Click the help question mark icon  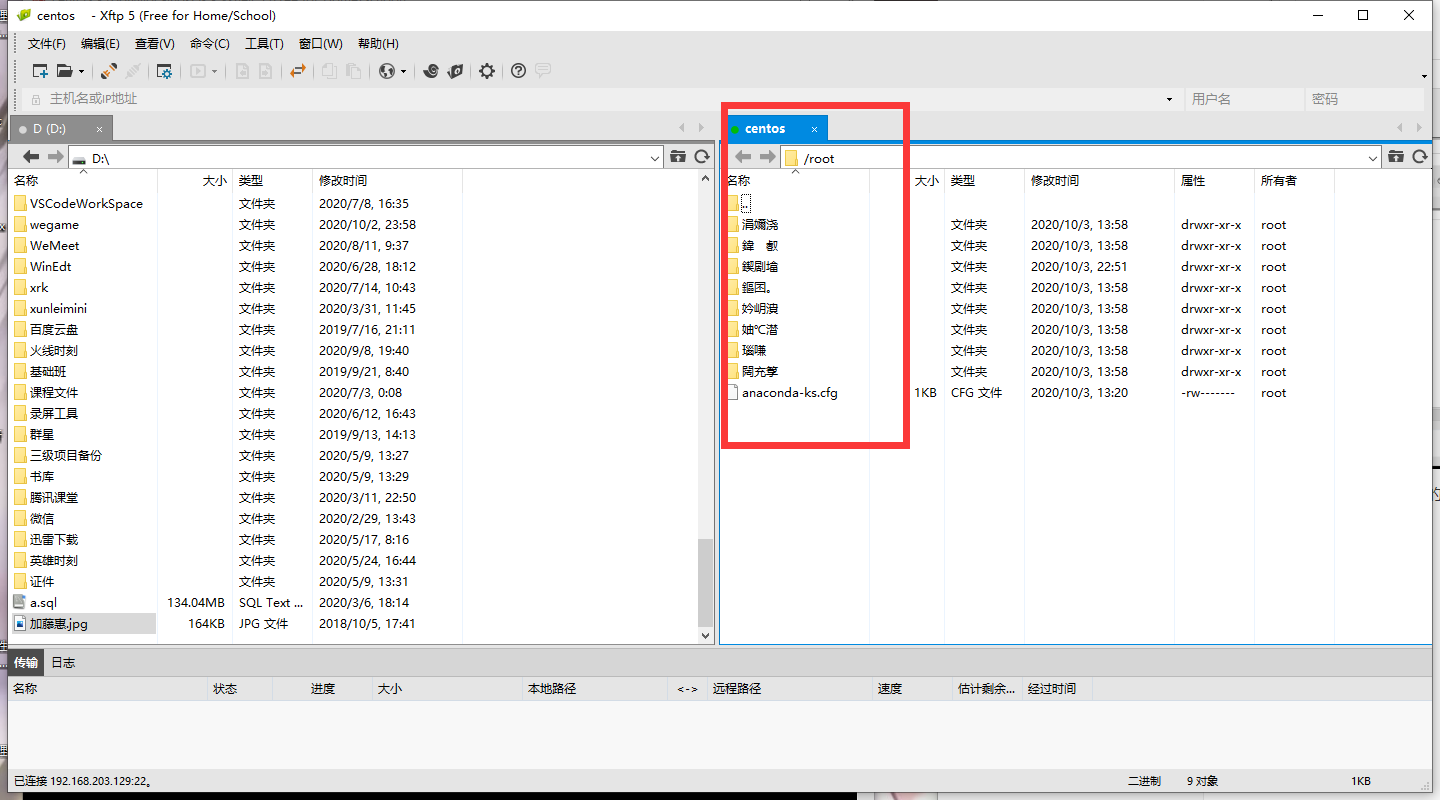pyautogui.click(x=518, y=71)
